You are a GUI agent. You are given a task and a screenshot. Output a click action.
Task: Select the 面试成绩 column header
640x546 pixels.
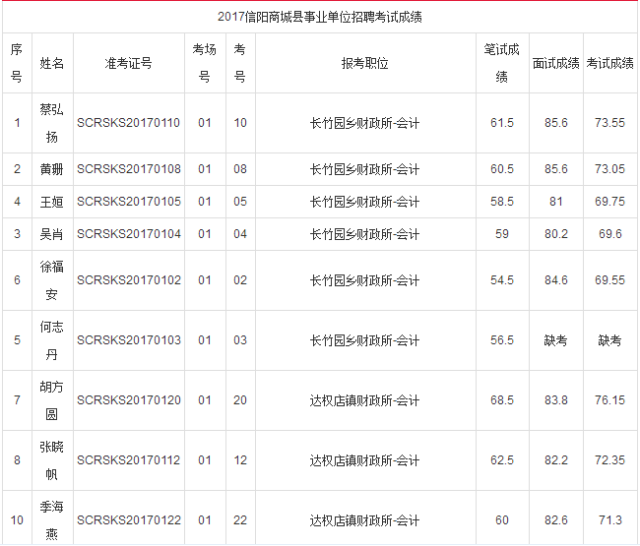[x=556, y=63]
